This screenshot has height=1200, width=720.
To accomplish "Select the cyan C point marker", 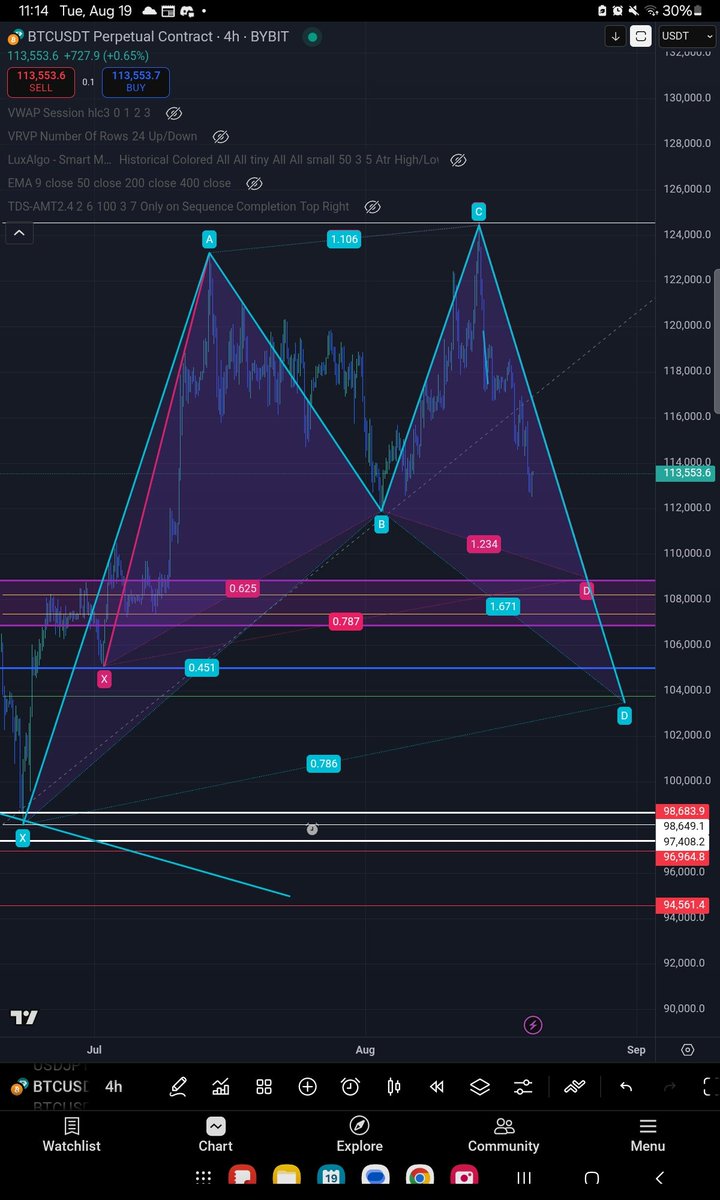I will (x=479, y=211).
